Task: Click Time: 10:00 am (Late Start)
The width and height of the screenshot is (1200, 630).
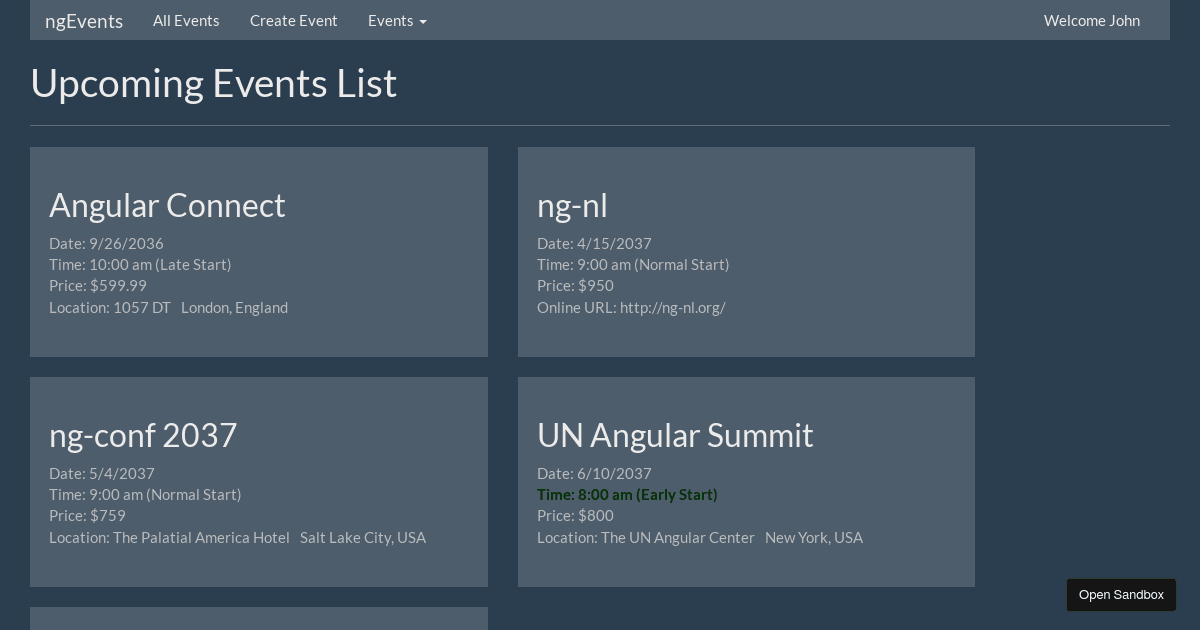Action: tap(140, 264)
